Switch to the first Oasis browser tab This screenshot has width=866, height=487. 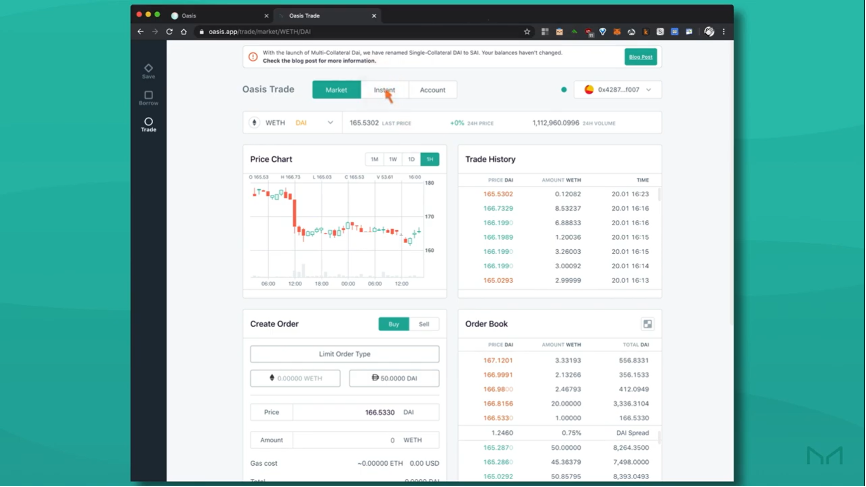220,15
